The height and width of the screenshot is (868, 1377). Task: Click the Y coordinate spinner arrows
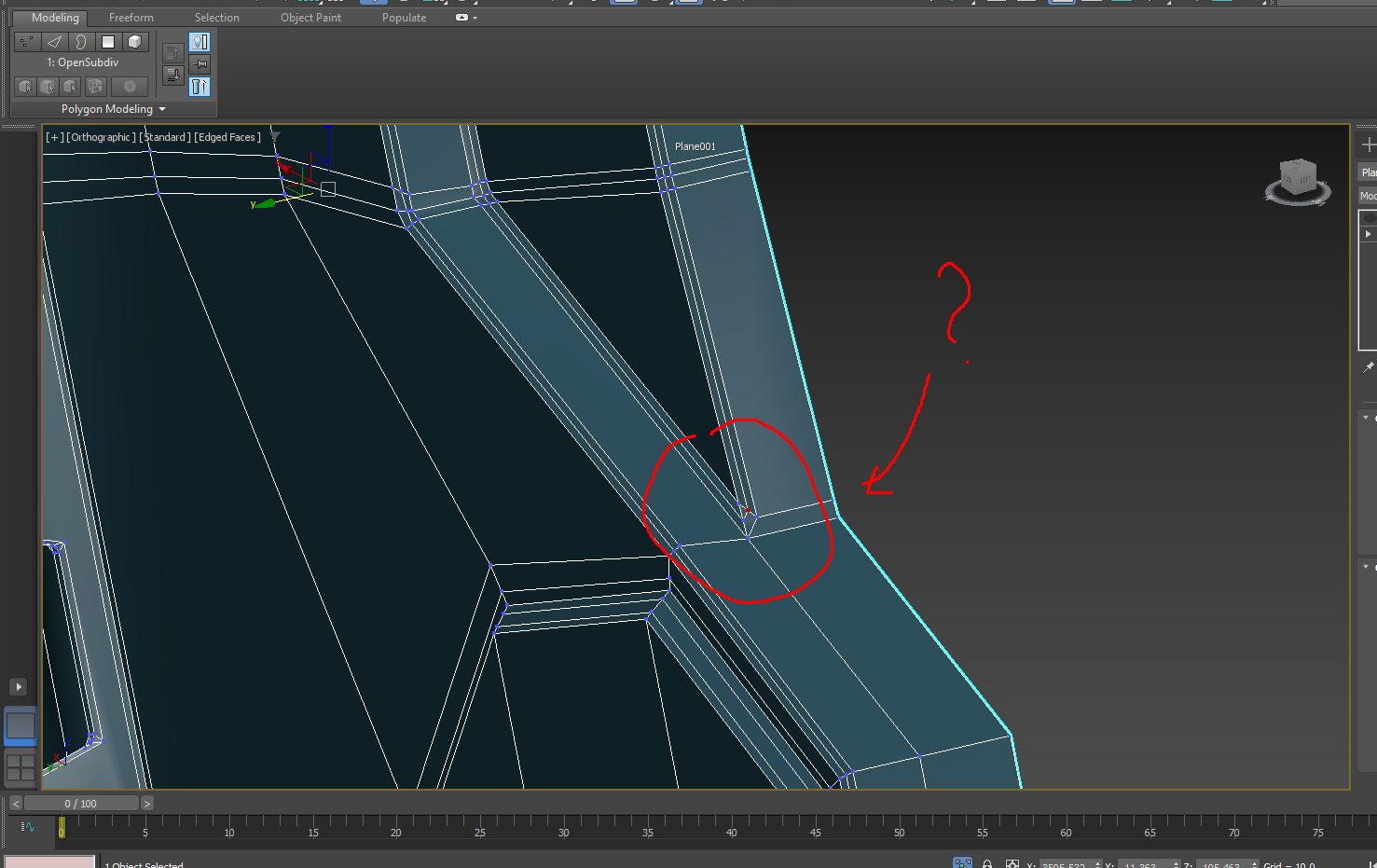[x=1176, y=864]
